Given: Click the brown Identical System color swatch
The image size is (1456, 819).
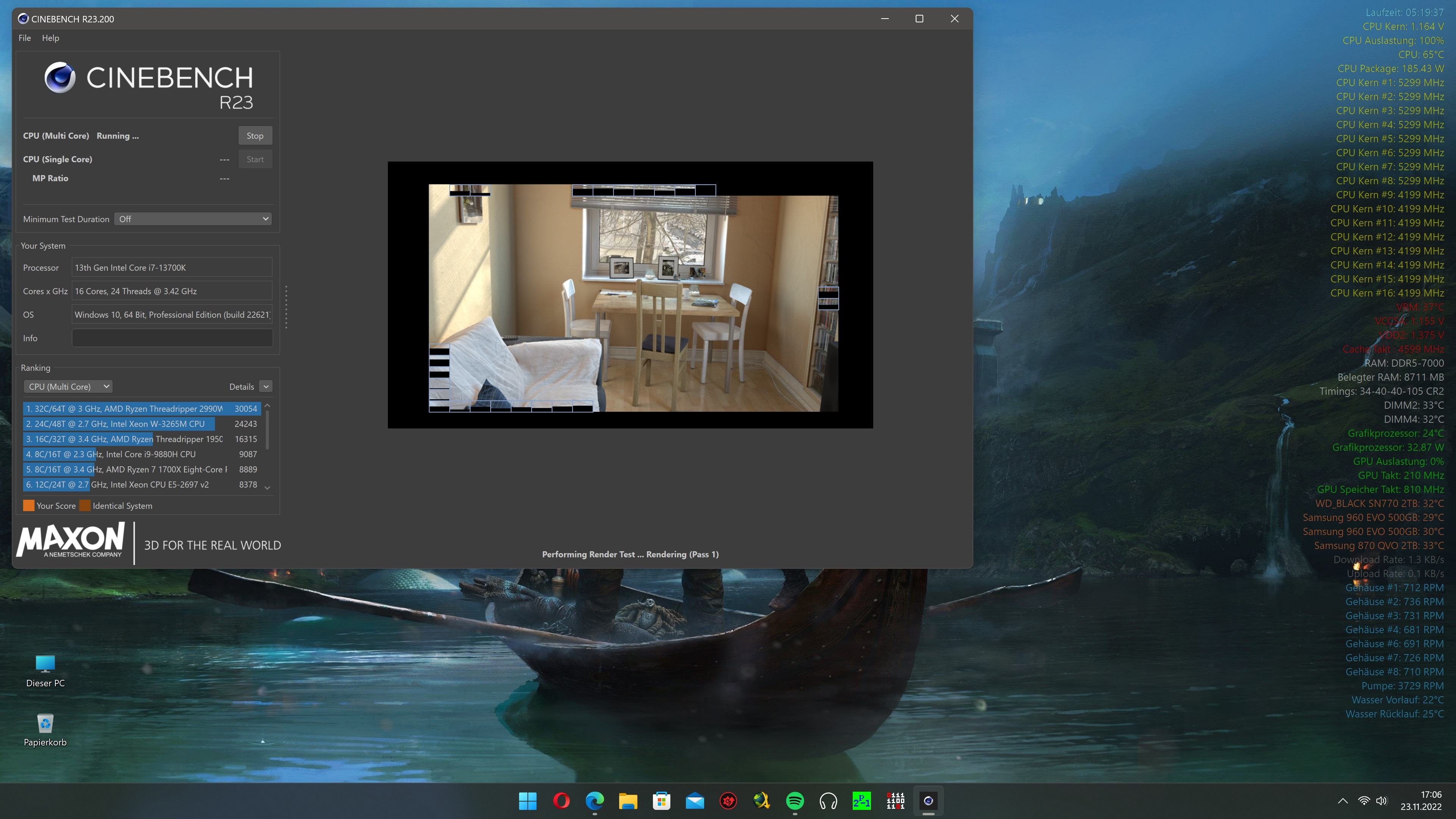Looking at the screenshot, I should click(85, 505).
